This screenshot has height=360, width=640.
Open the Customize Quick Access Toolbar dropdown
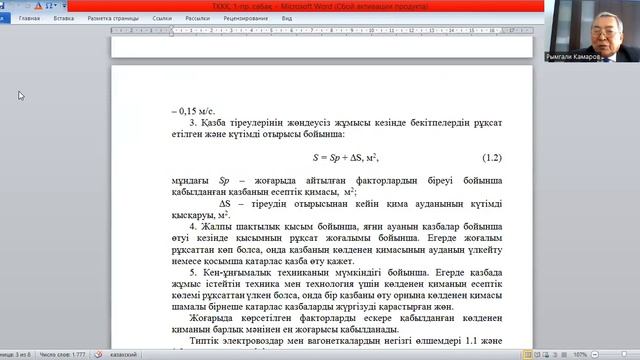pos(64,6)
